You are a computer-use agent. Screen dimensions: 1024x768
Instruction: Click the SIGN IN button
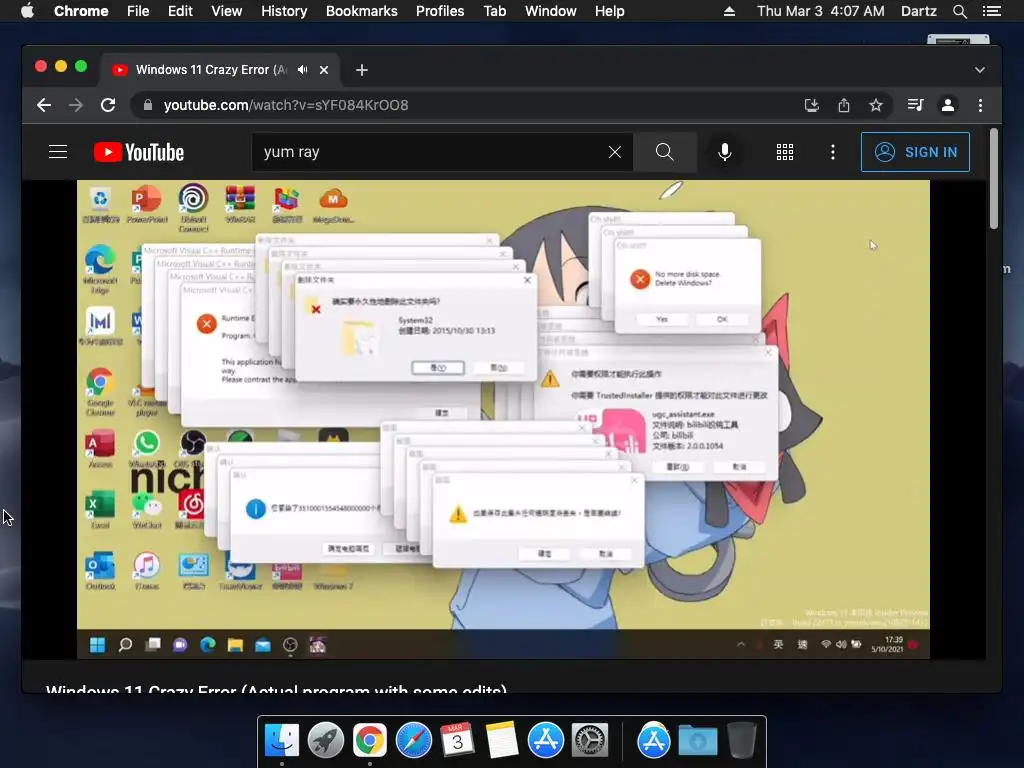(x=915, y=152)
